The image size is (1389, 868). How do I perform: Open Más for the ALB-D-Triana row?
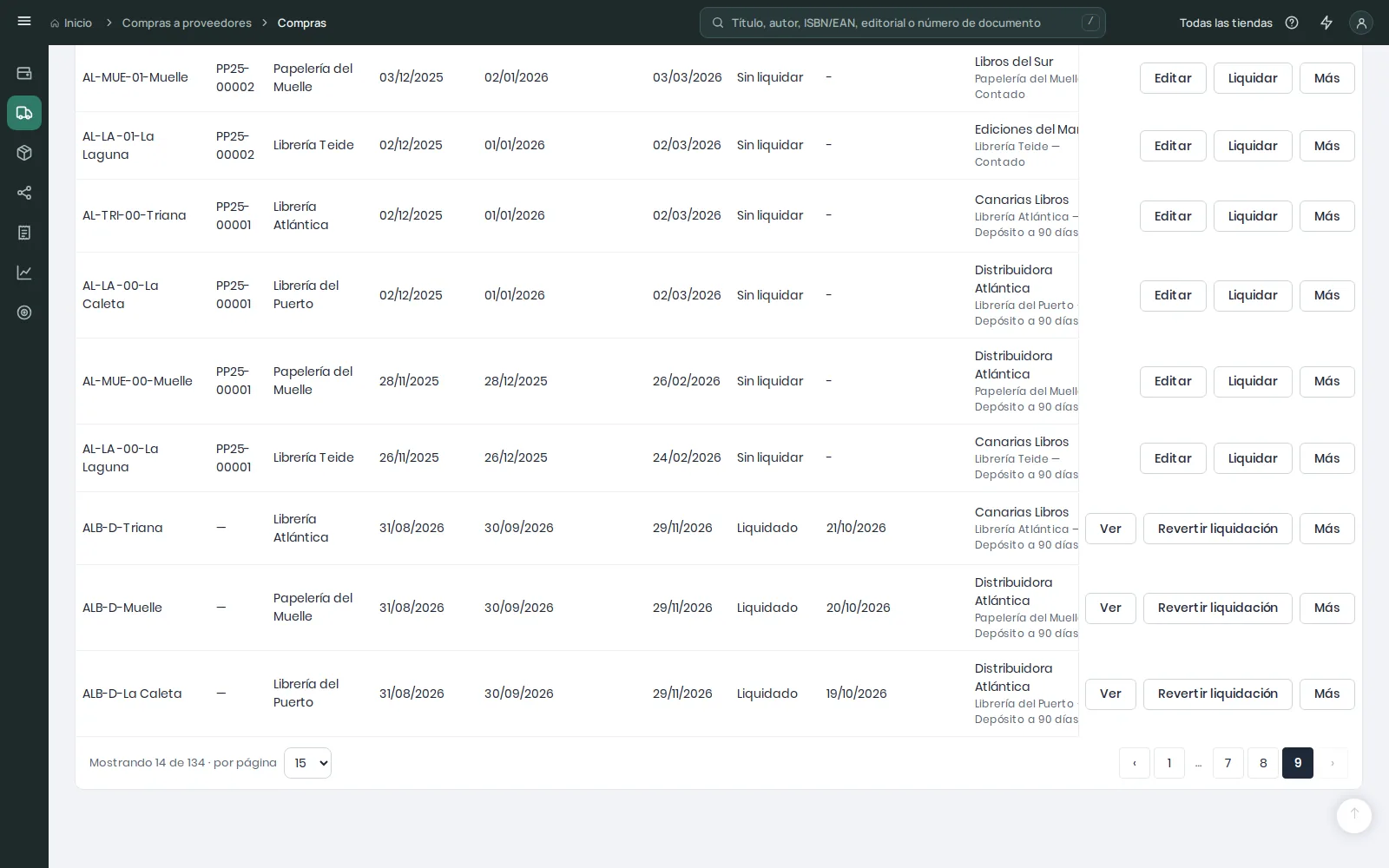click(1326, 529)
